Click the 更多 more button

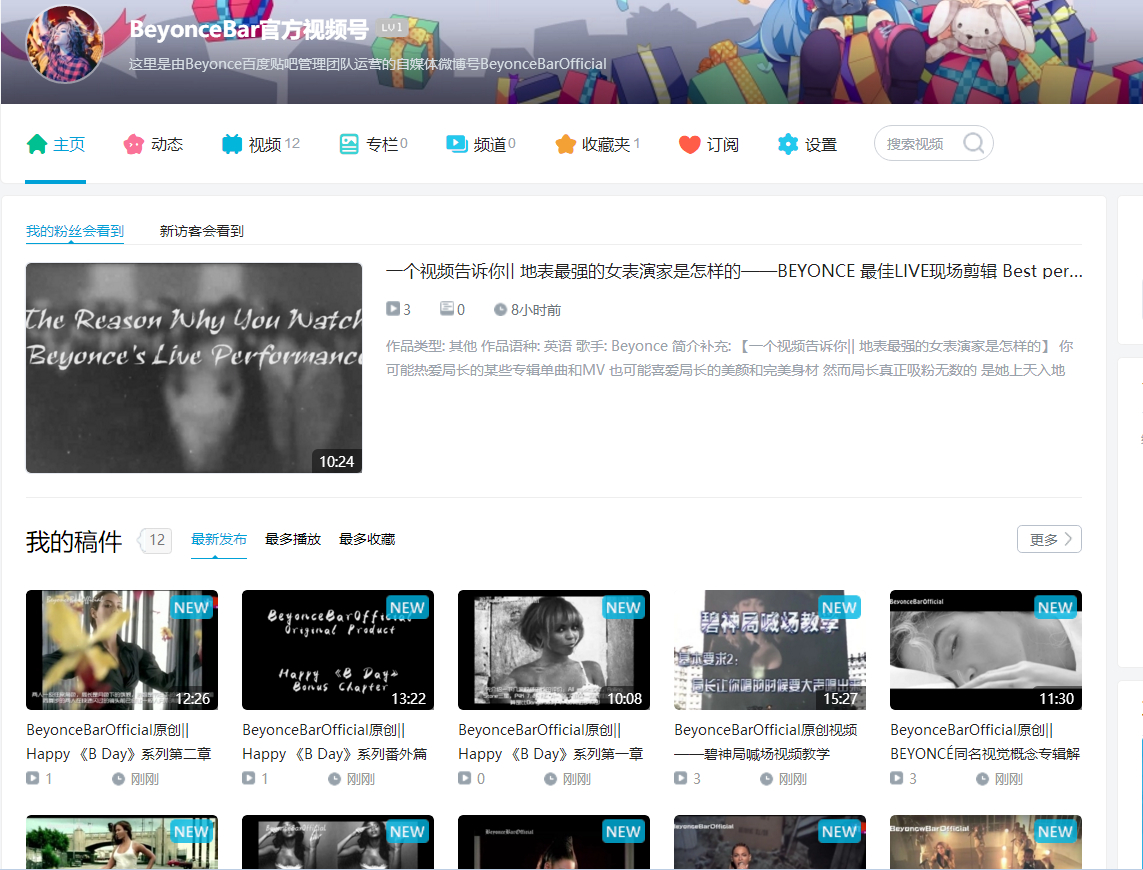coord(1049,539)
